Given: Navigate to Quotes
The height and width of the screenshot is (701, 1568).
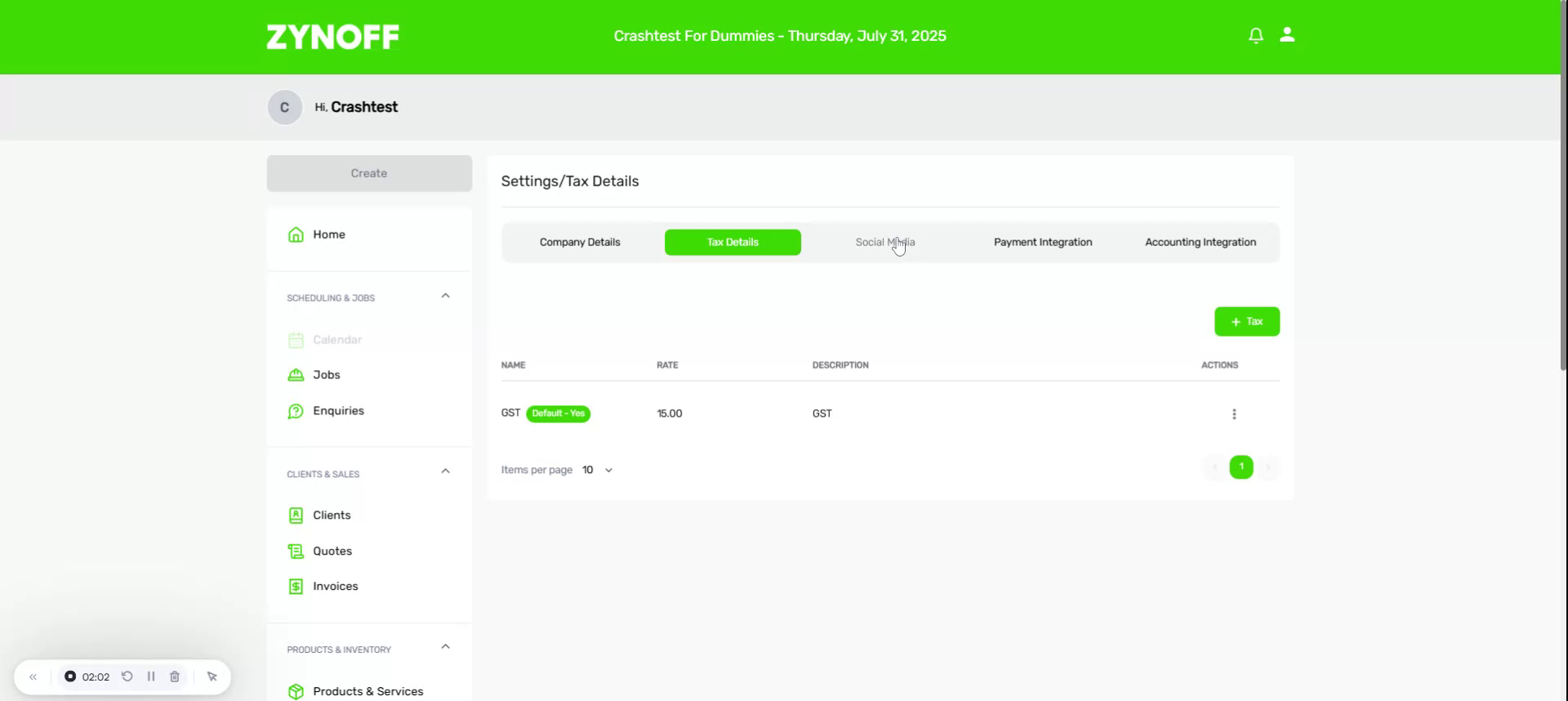Looking at the screenshot, I should [x=332, y=551].
